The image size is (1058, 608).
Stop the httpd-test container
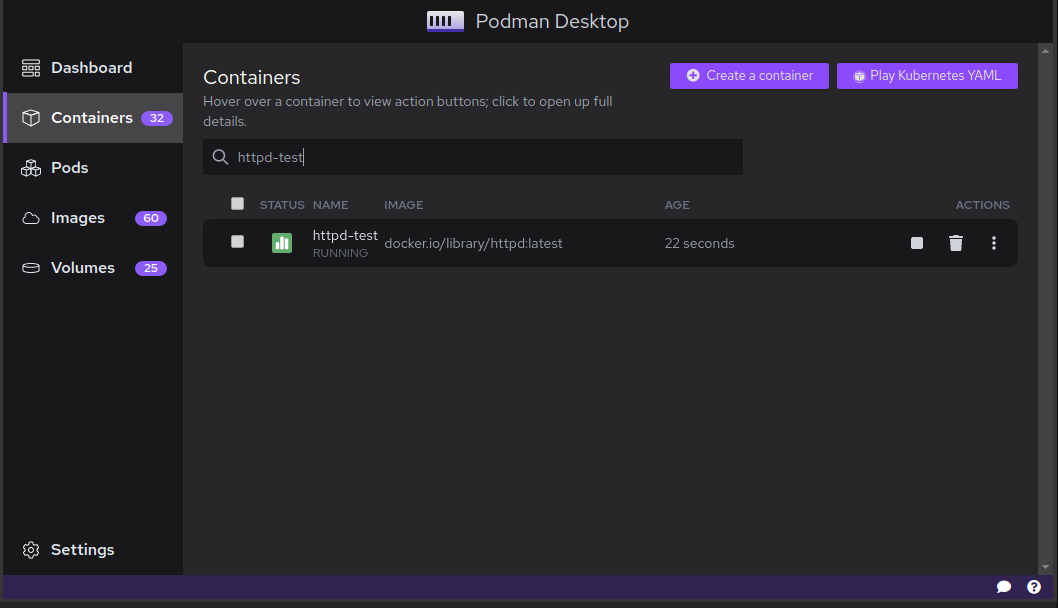[x=916, y=242]
